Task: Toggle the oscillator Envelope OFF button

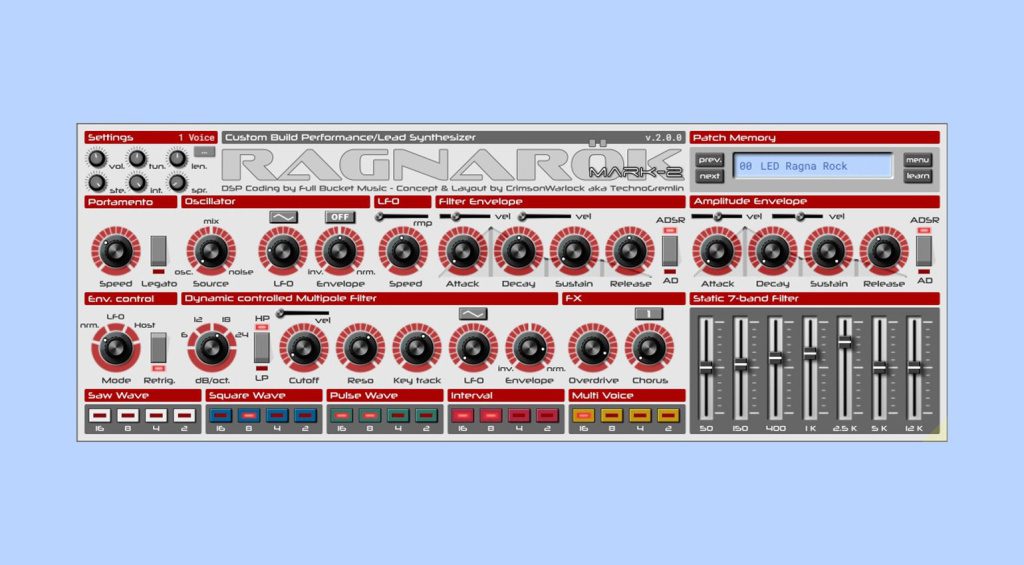Action: [x=340, y=216]
